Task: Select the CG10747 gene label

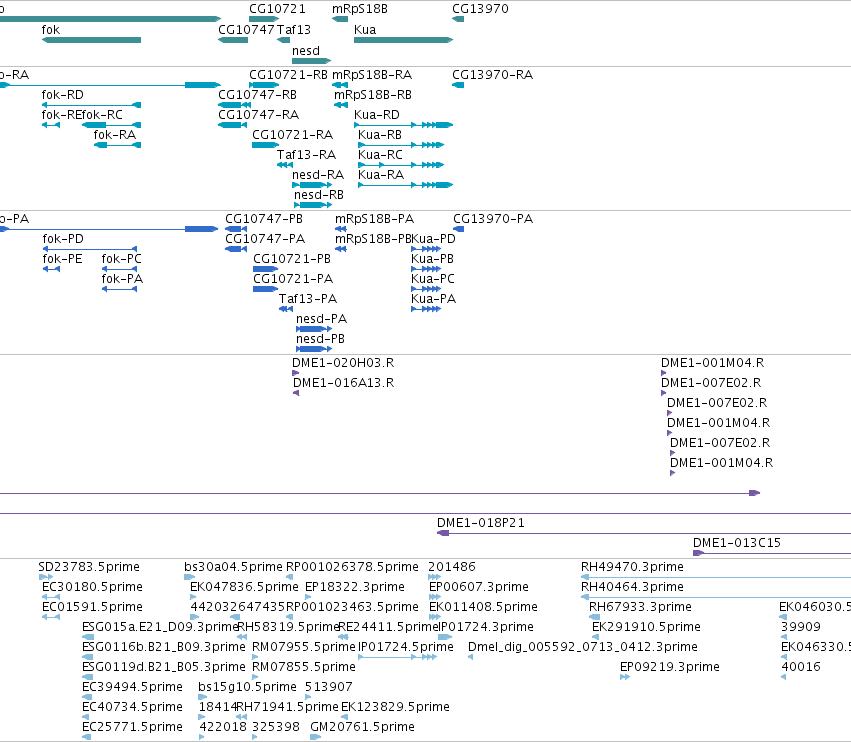Action: tap(246, 30)
